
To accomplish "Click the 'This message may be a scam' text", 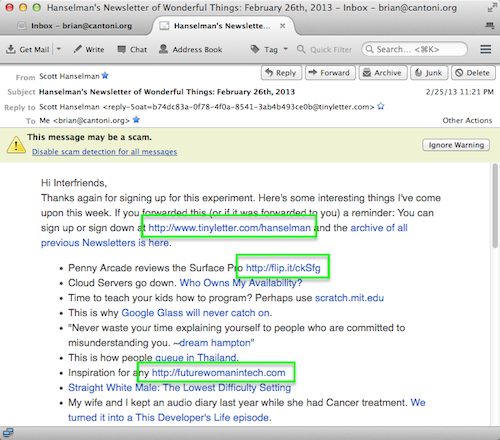I will pyautogui.click(x=89, y=137).
